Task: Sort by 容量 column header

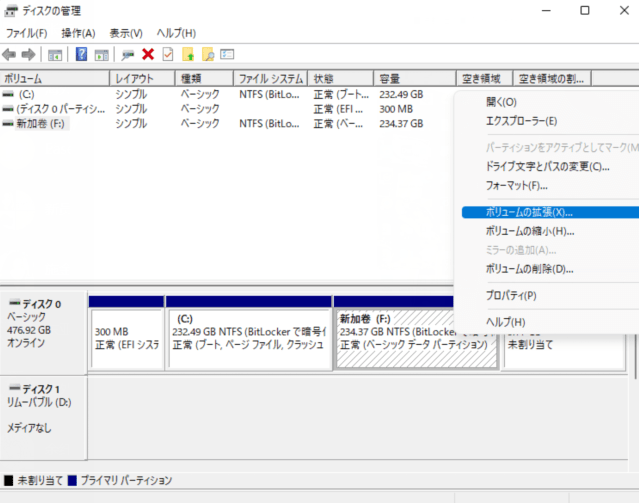Action: (414, 78)
